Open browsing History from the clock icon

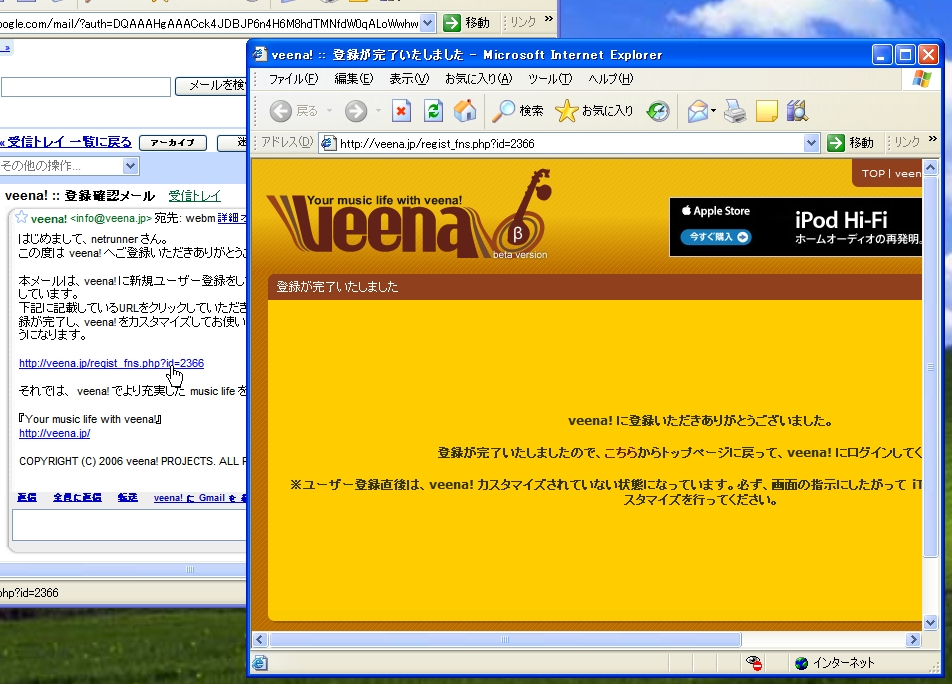pos(658,111)
